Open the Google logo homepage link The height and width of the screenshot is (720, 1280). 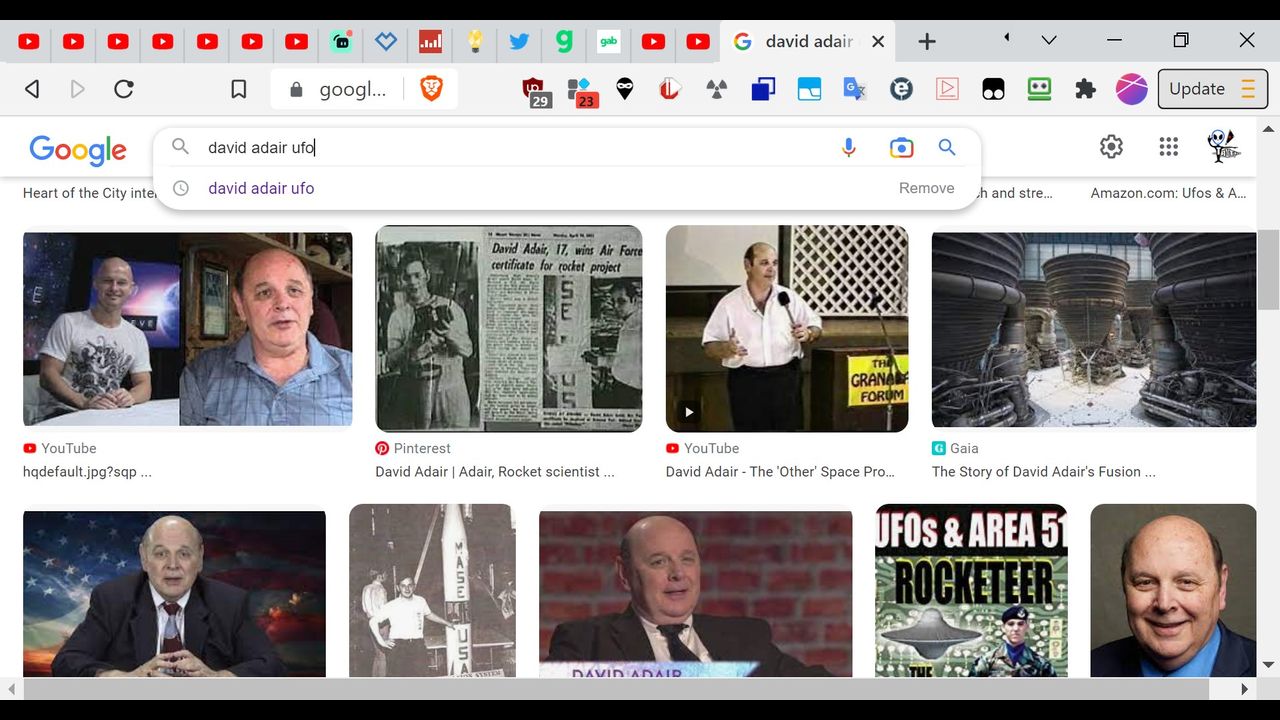pos(78,150)
